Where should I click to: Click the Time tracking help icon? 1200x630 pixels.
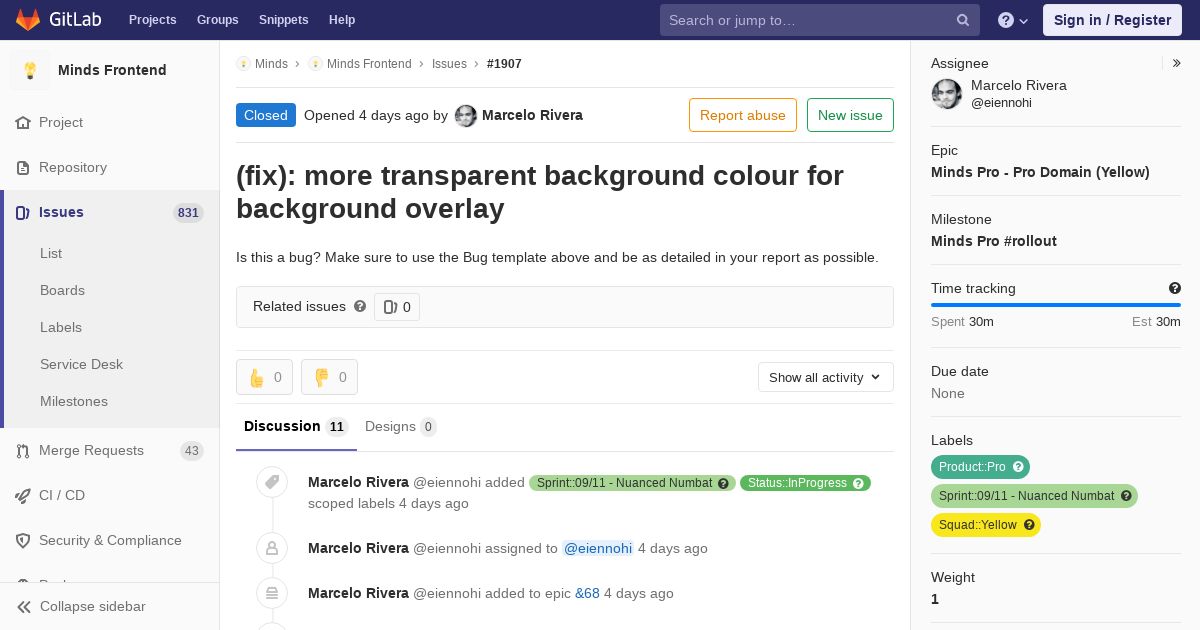[1175, 288]
